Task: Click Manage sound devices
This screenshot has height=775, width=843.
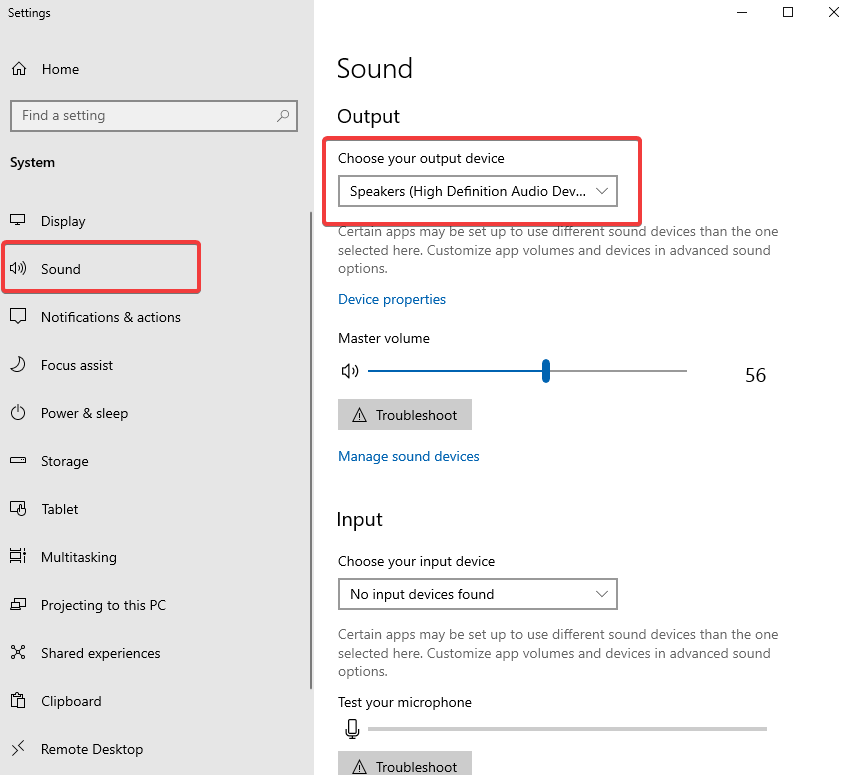Action: [x=409, y=456]
